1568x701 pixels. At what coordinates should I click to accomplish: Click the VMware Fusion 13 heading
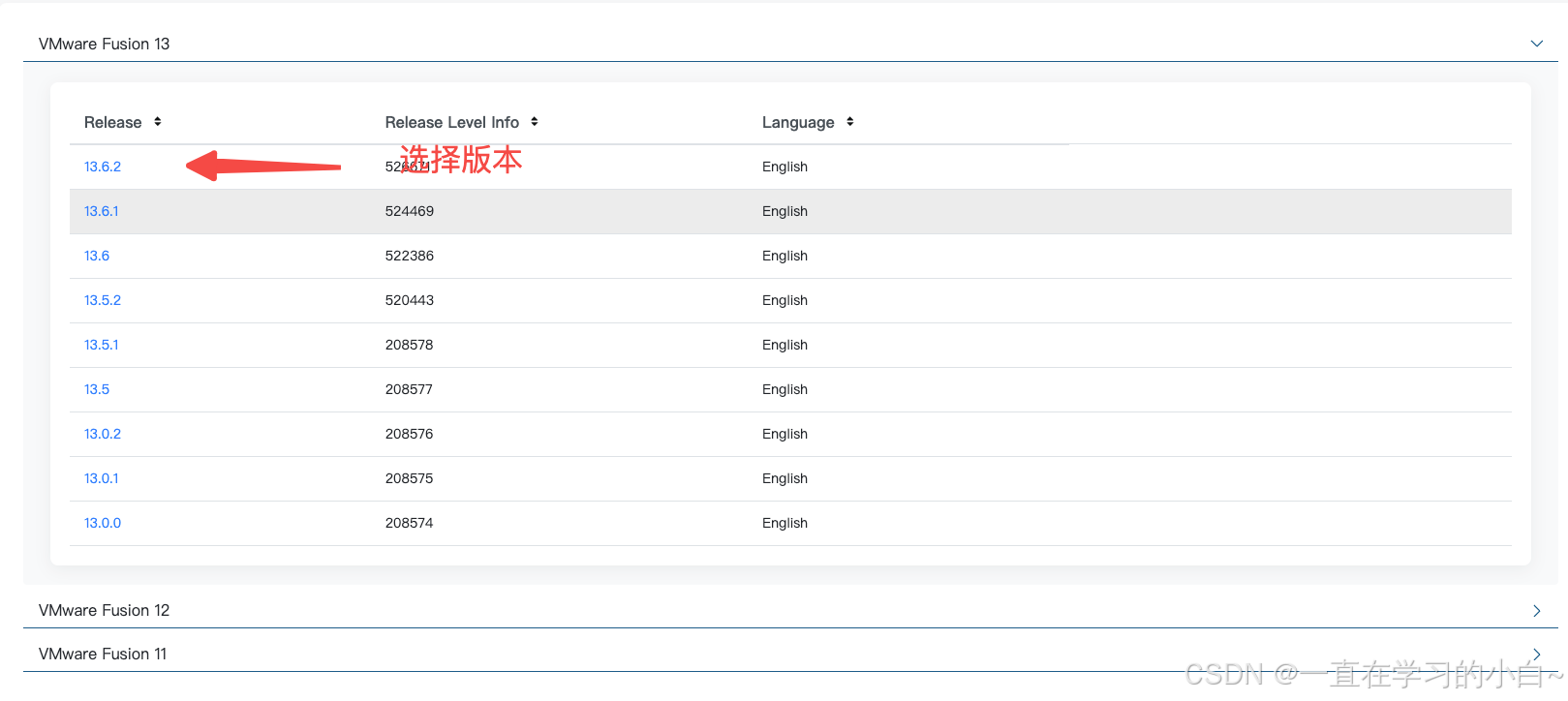(104, 44)
